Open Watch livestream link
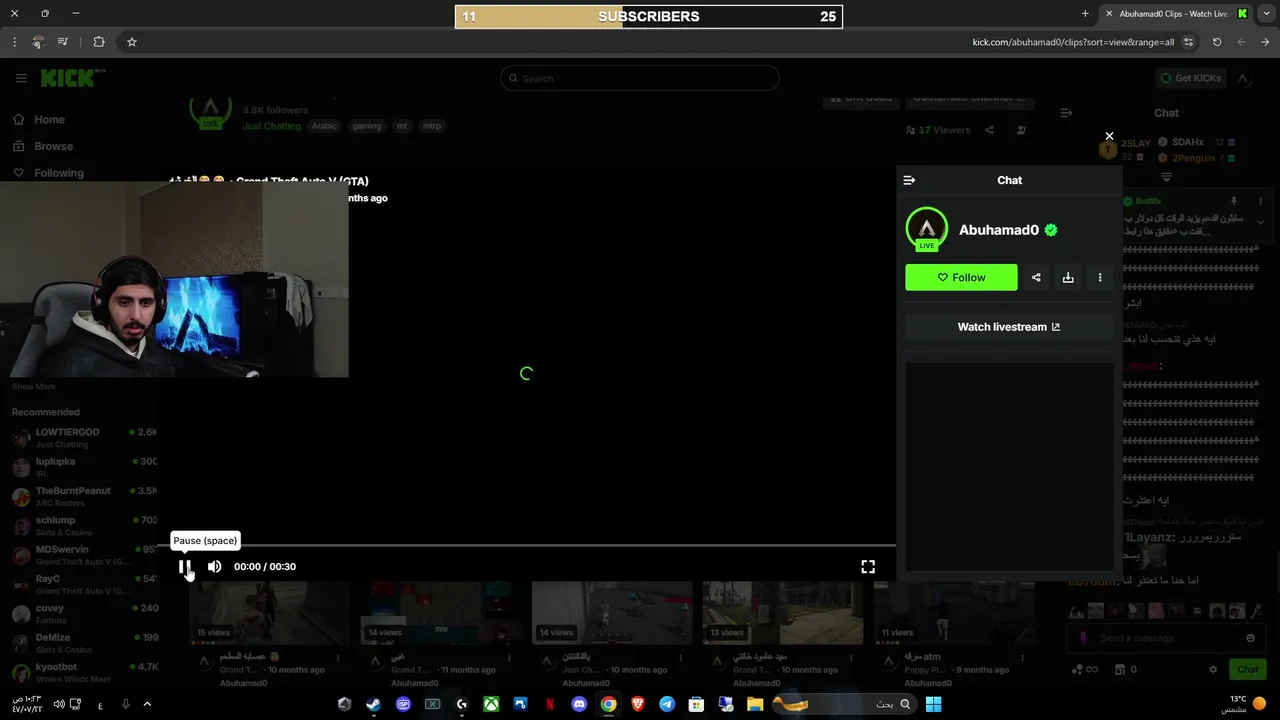 tap(1009, 327)
